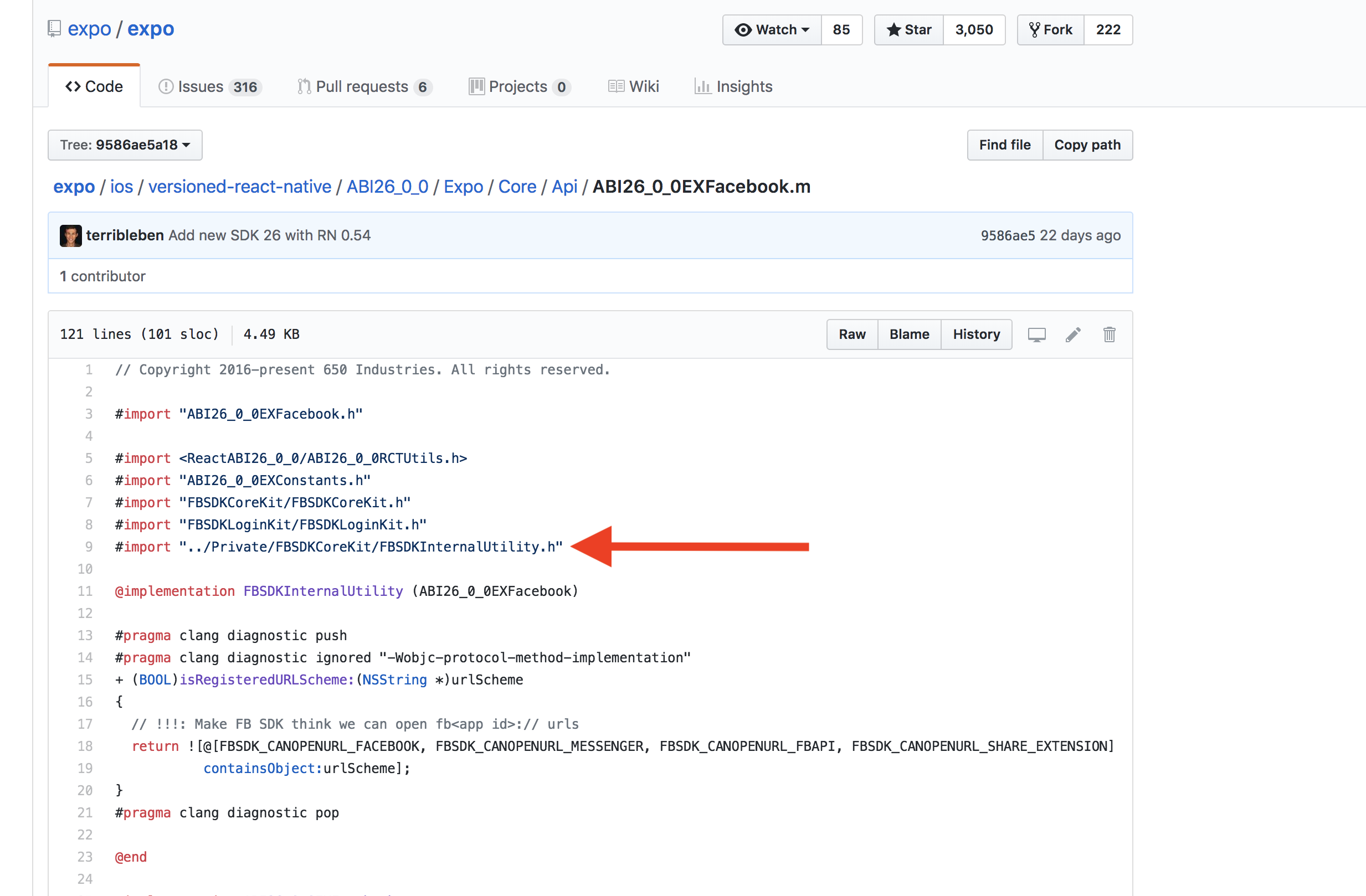Viewport: 1366px width, 896px height.
Task: Select line number 1 in code
Action: point(89,370)
